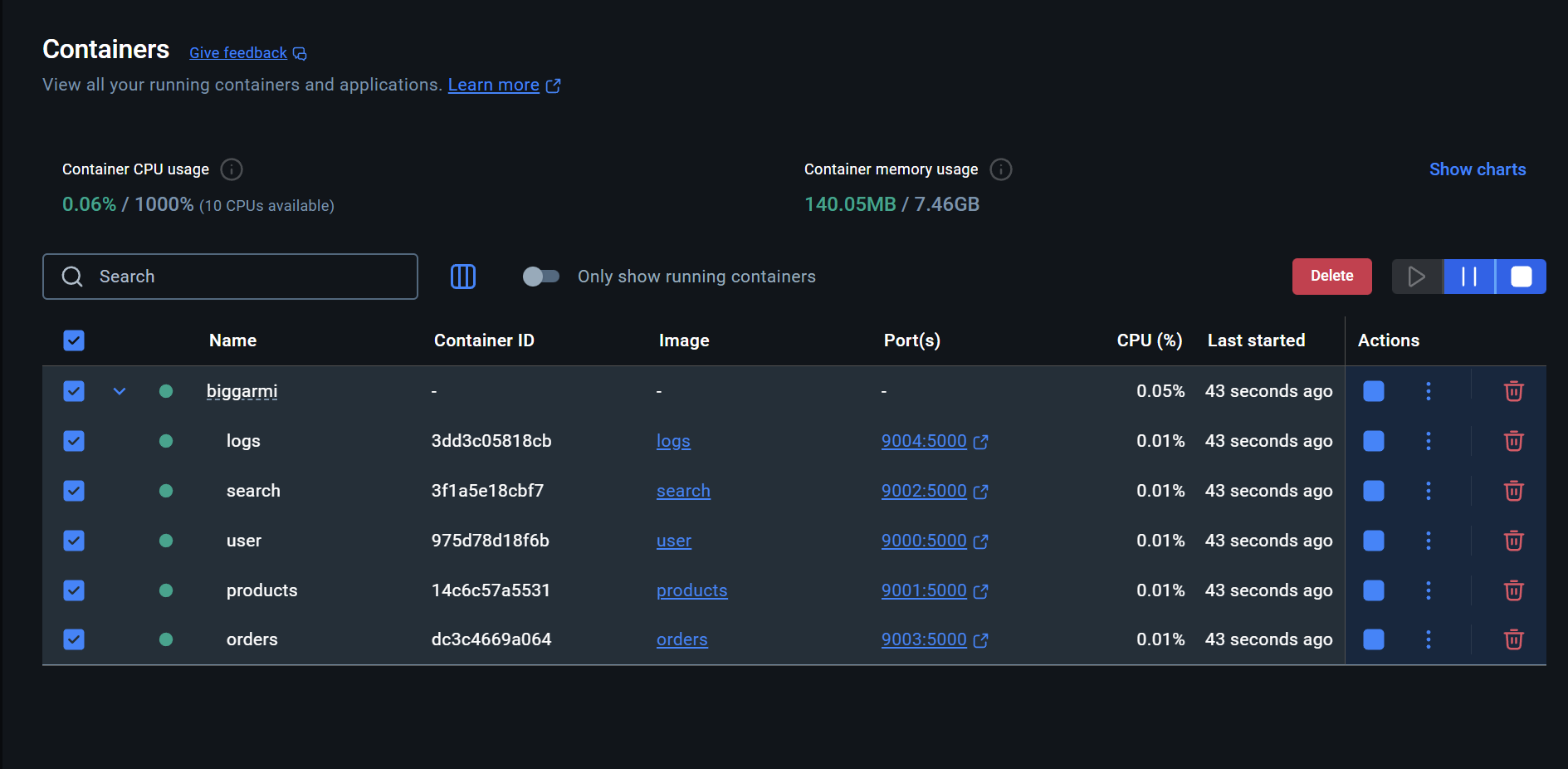Click the info icon beside Container memory usage

click(1001, 169)
